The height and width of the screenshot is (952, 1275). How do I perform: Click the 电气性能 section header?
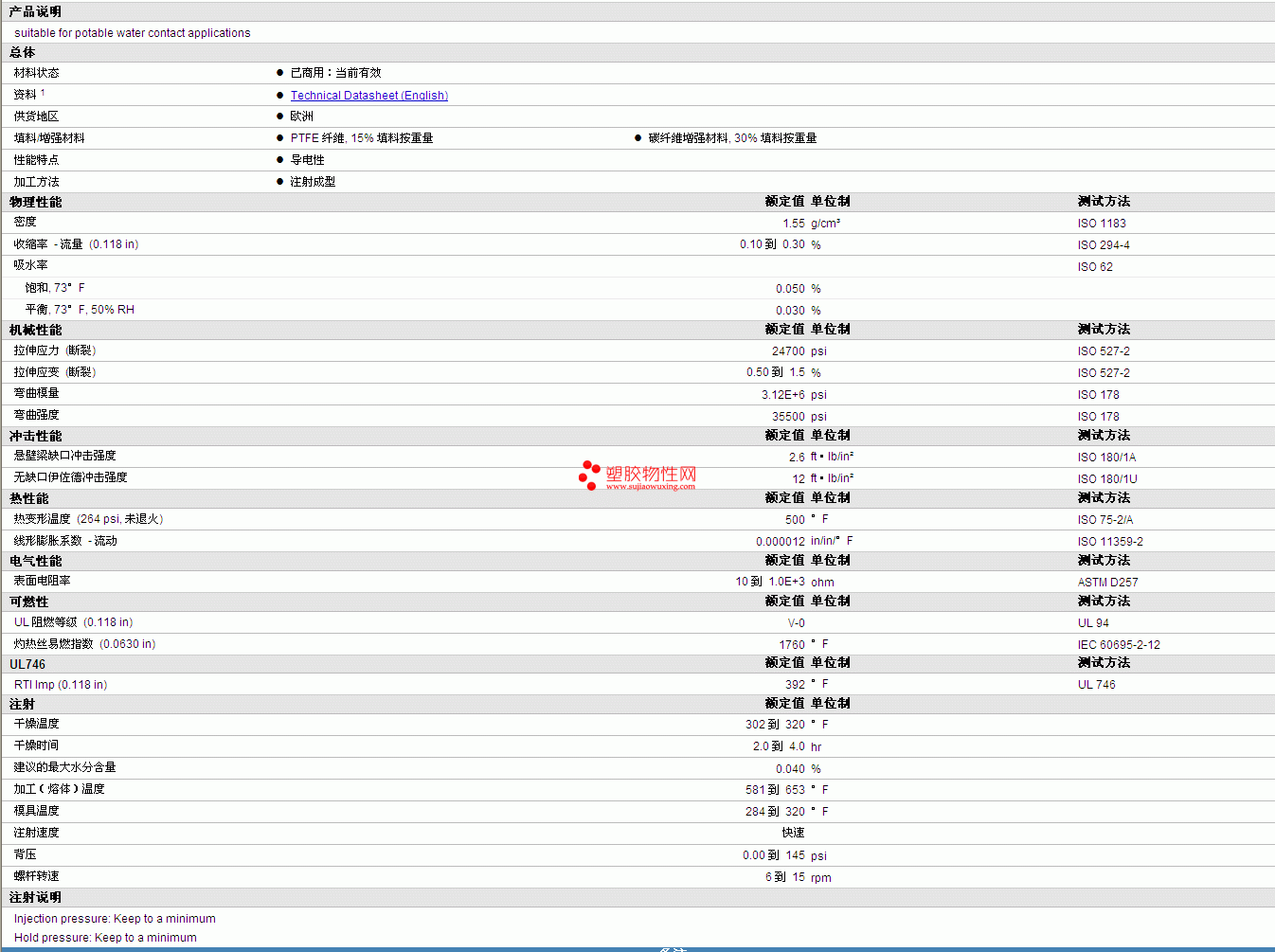pyautogui.click(x=35, y=561)
